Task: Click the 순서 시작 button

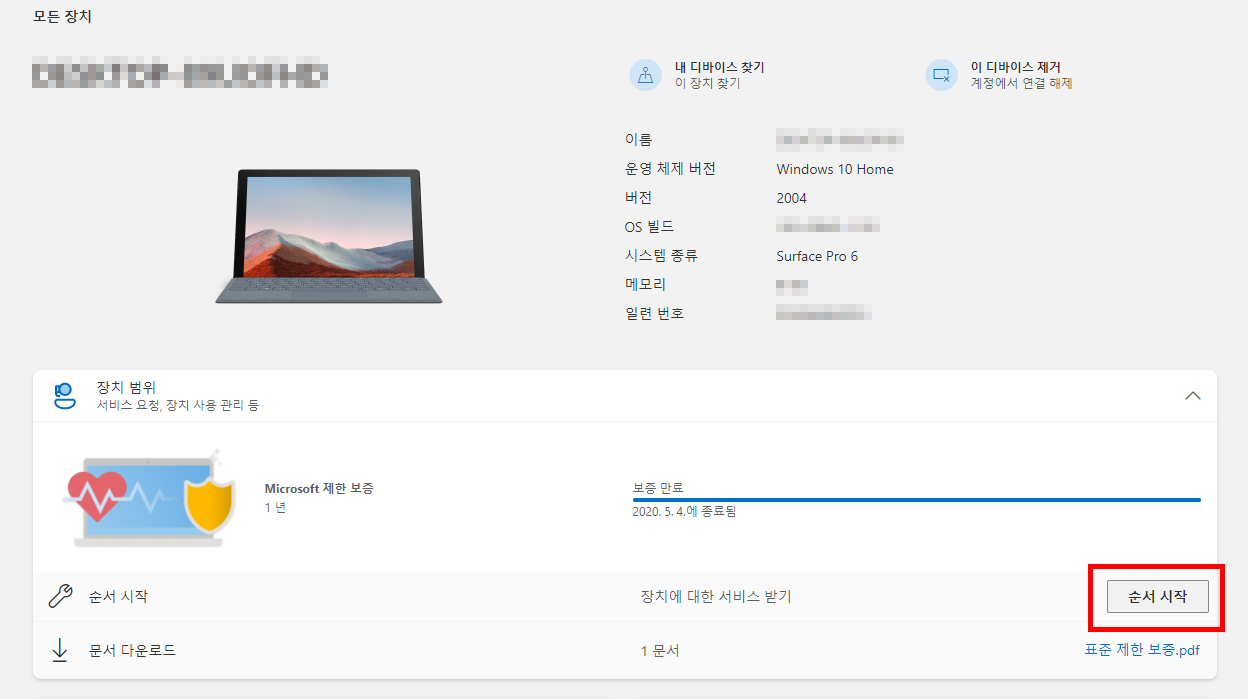Action: point(1158,597)
